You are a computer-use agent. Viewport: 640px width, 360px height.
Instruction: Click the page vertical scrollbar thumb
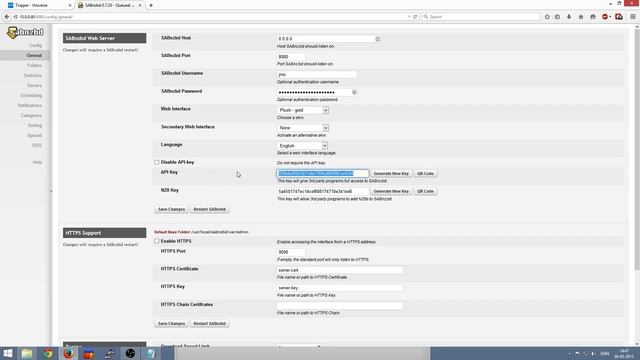(637, 149)
